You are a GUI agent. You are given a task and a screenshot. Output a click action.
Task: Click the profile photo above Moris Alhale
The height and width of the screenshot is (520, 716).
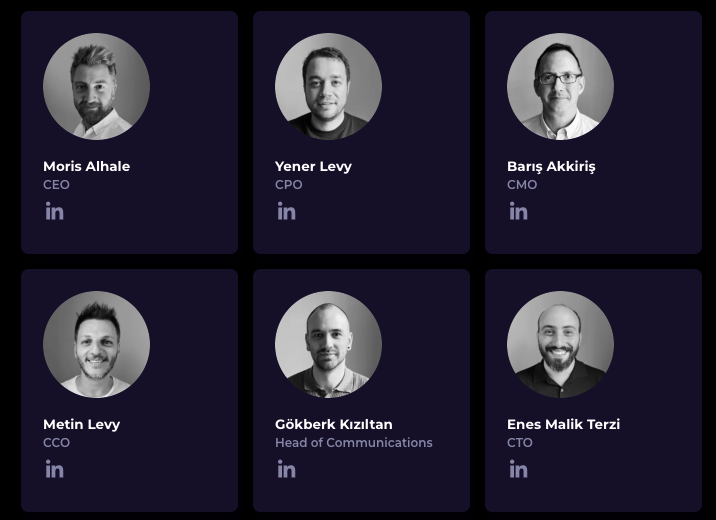click(96, 86)
